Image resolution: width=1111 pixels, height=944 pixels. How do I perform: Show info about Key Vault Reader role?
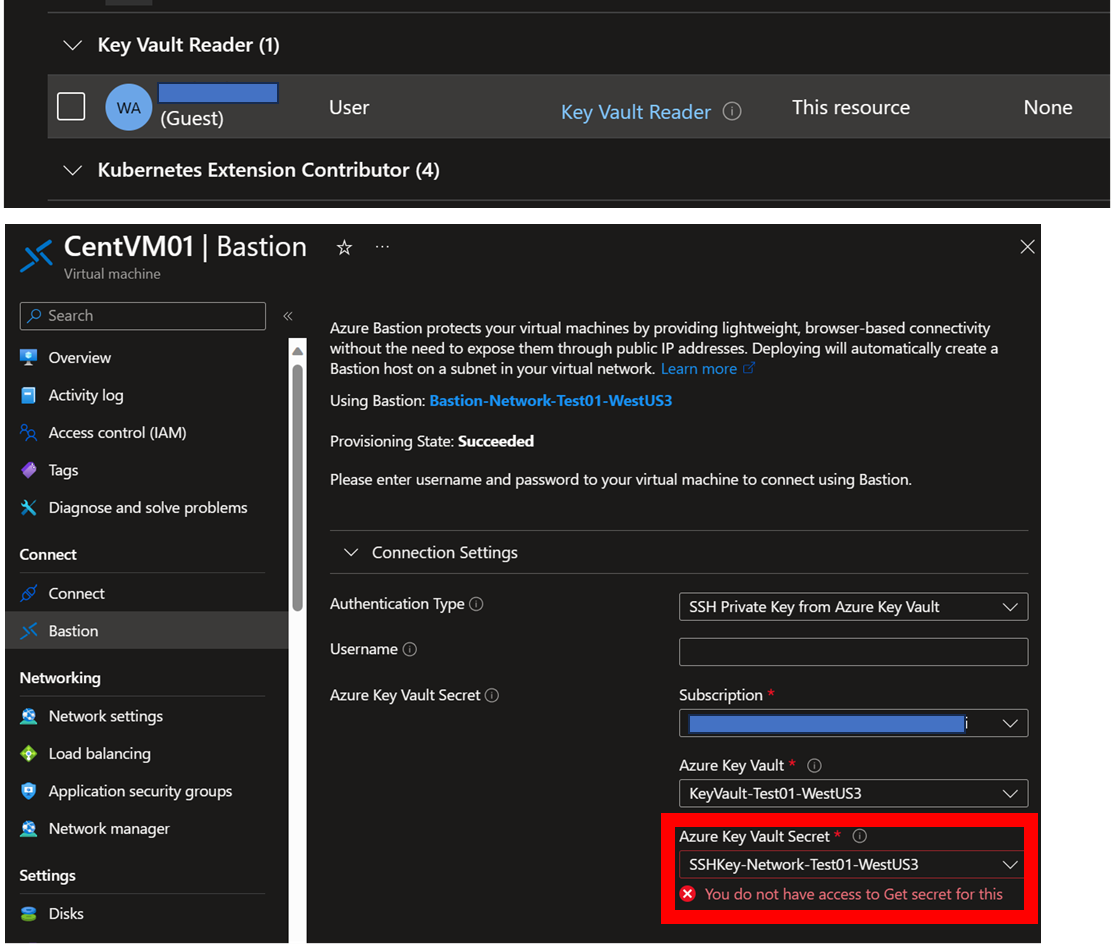coord(732,111)
